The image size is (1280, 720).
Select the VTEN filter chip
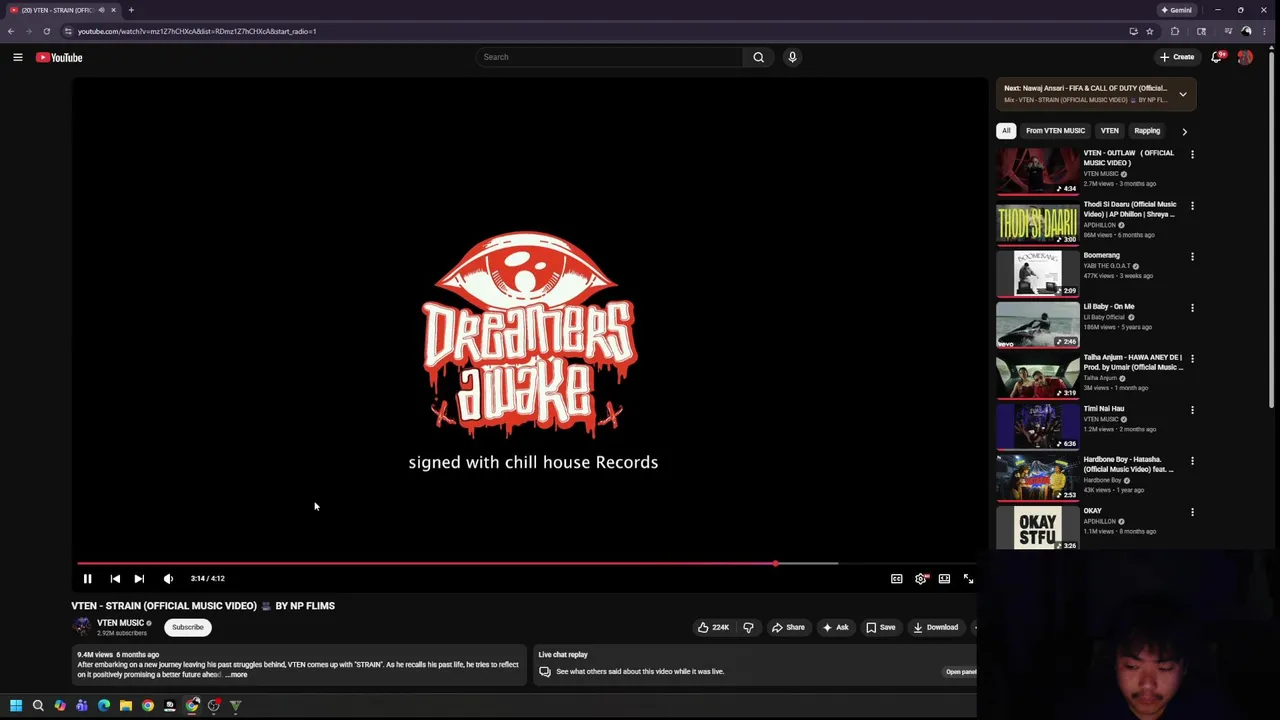pyautogui.click(x=1109, y=131)
